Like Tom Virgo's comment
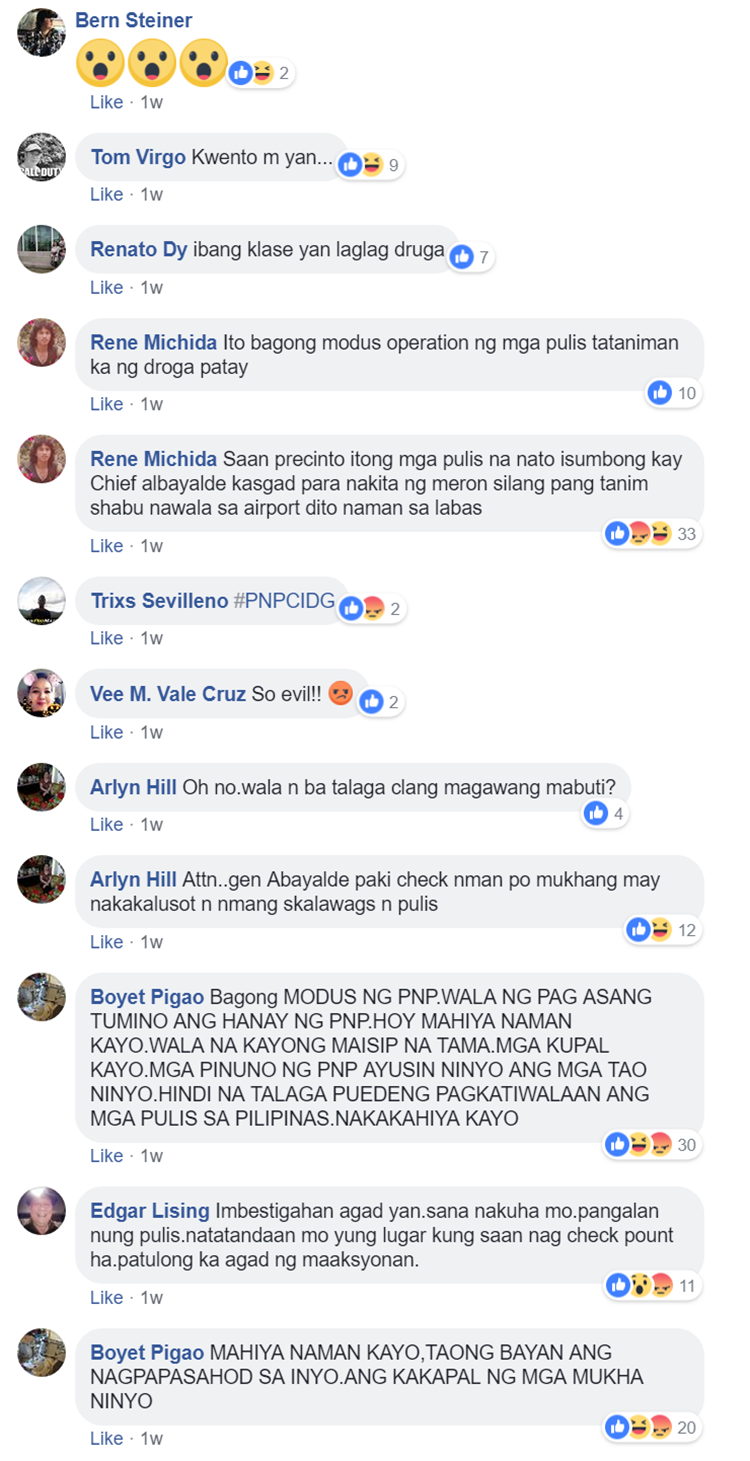 (x=106, y=194)
